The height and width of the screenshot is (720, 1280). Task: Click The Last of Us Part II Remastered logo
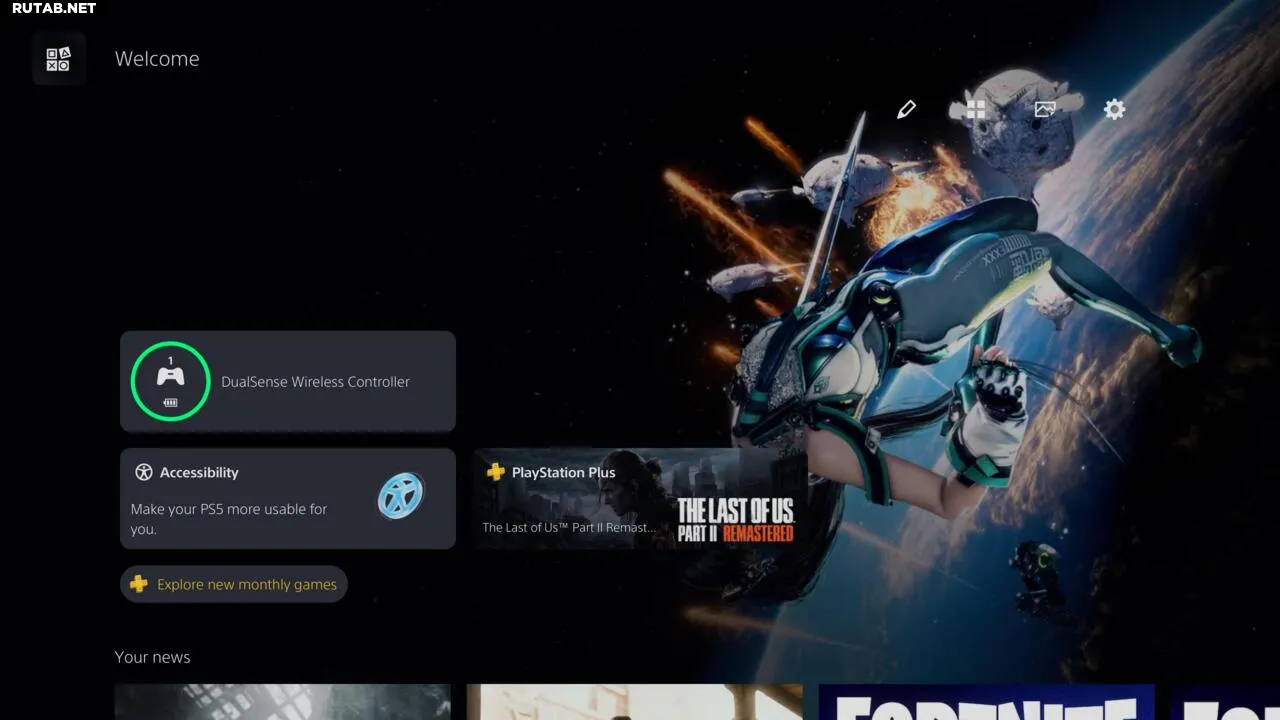point(735,520)
